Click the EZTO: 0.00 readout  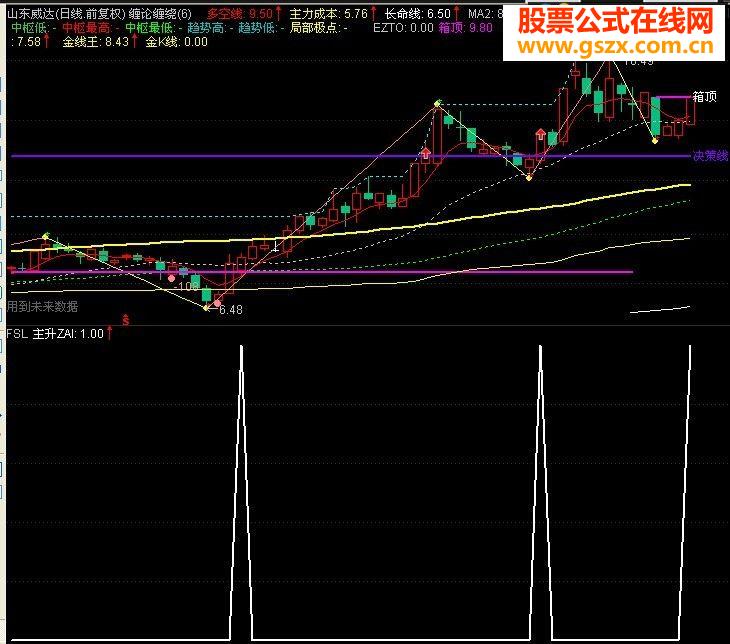(403, 28)
